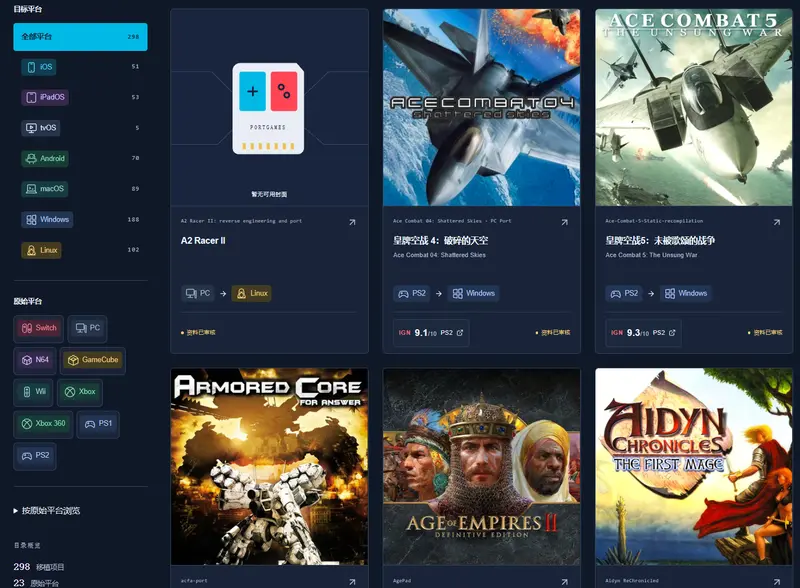The height and width of the screenshot is (588, 800).
Task: Select Xbox original platform chip
Action: click(80, 392)
